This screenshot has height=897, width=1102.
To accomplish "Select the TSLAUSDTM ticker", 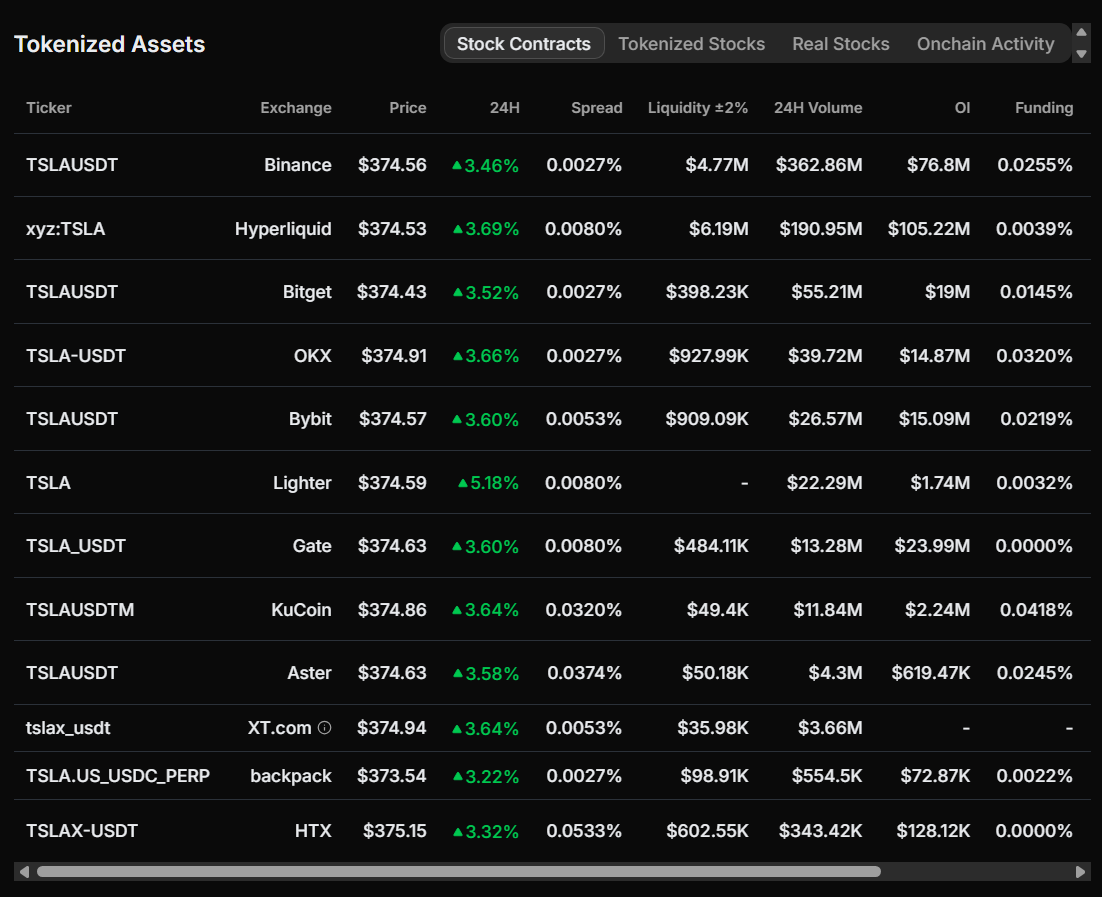I will [80, 609].
